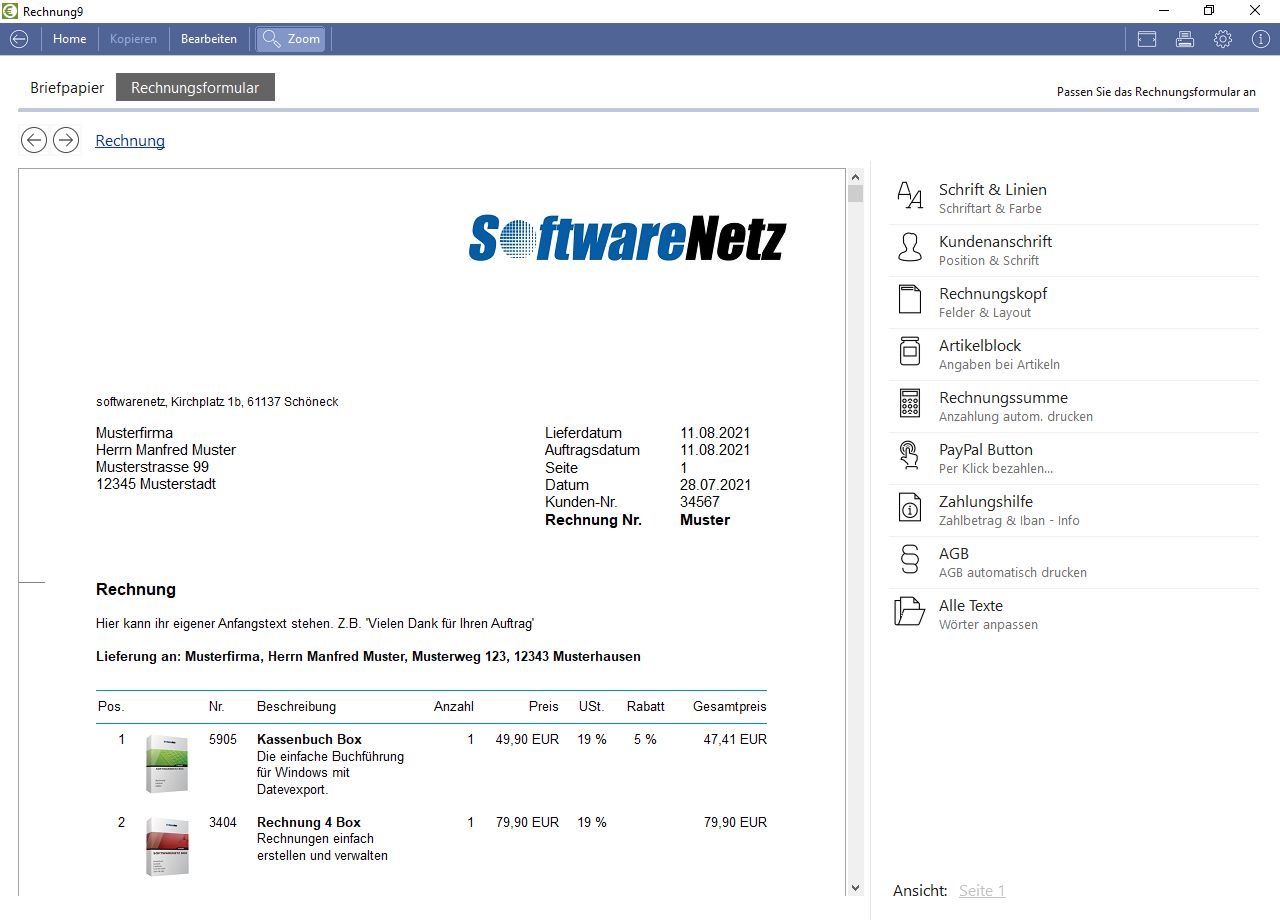Toggle the Zoom button in toolbar
This screenshot has width=1280, height=920.
[x=291, y=39]
